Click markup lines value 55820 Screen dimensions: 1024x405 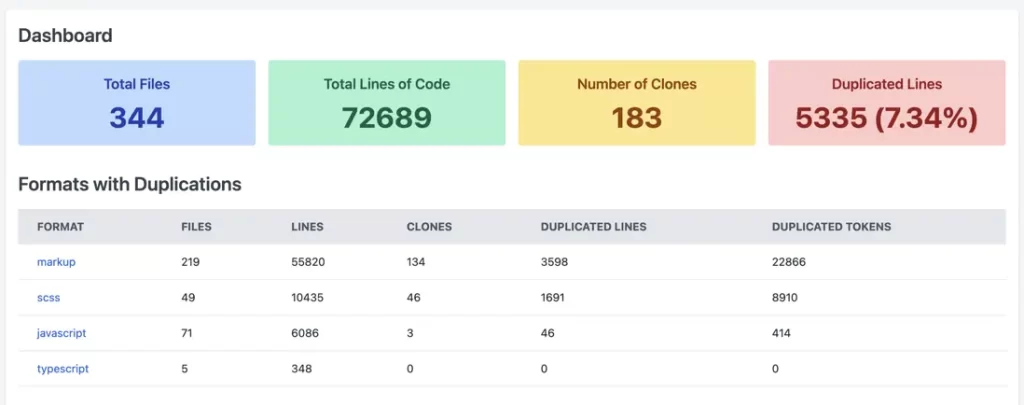click(x=308, y=262)
